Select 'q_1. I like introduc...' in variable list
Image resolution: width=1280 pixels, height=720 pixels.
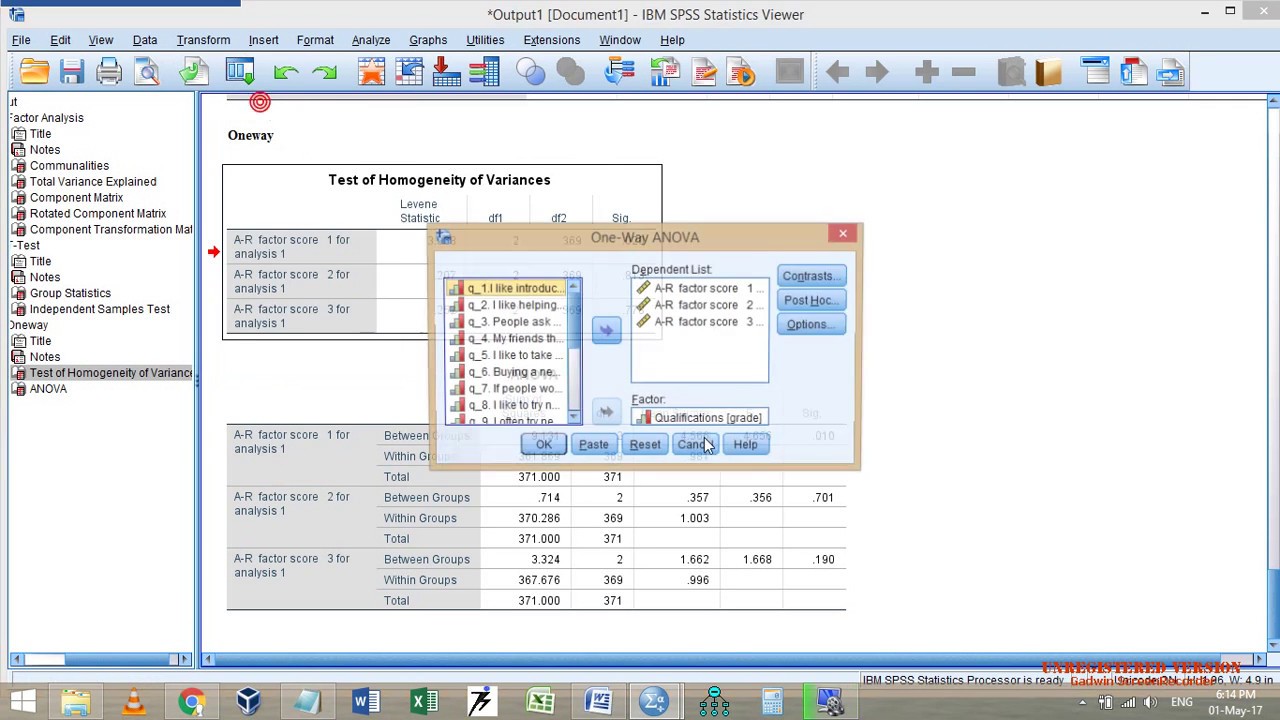point(507,288)
